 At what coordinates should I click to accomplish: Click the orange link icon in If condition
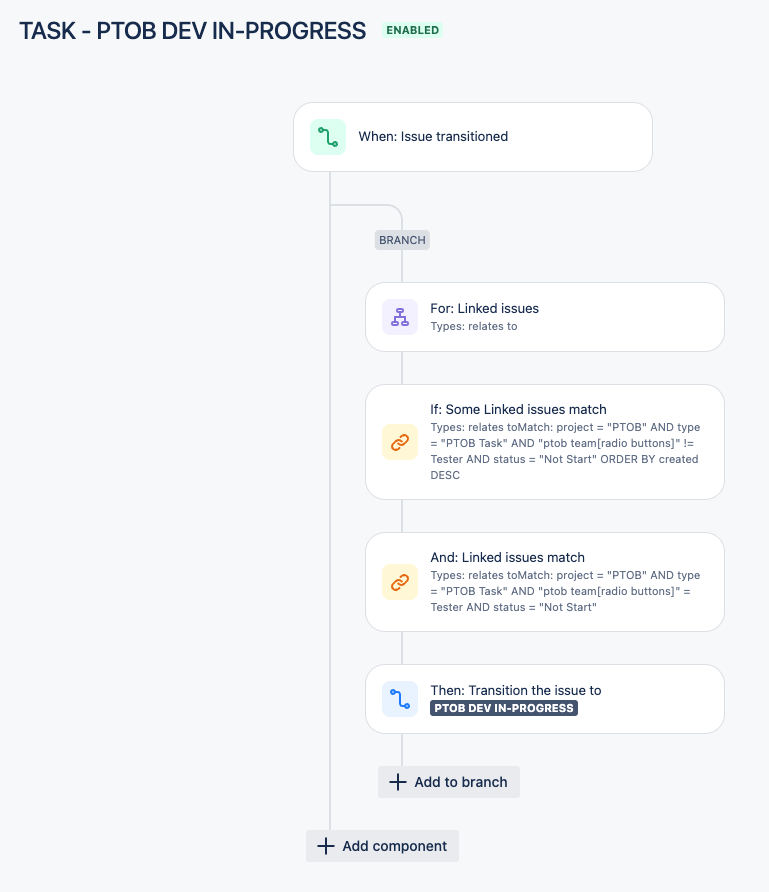[400, 442]
